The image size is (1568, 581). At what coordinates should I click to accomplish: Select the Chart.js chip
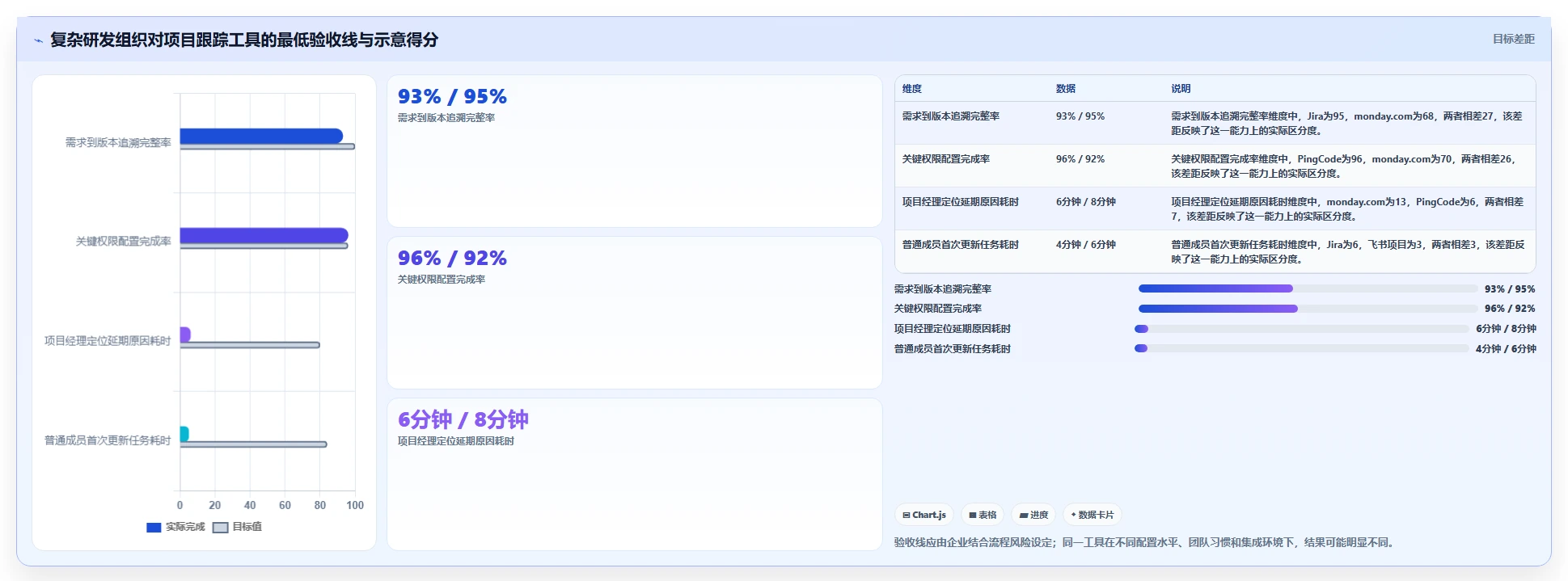[x=924, y=515]
